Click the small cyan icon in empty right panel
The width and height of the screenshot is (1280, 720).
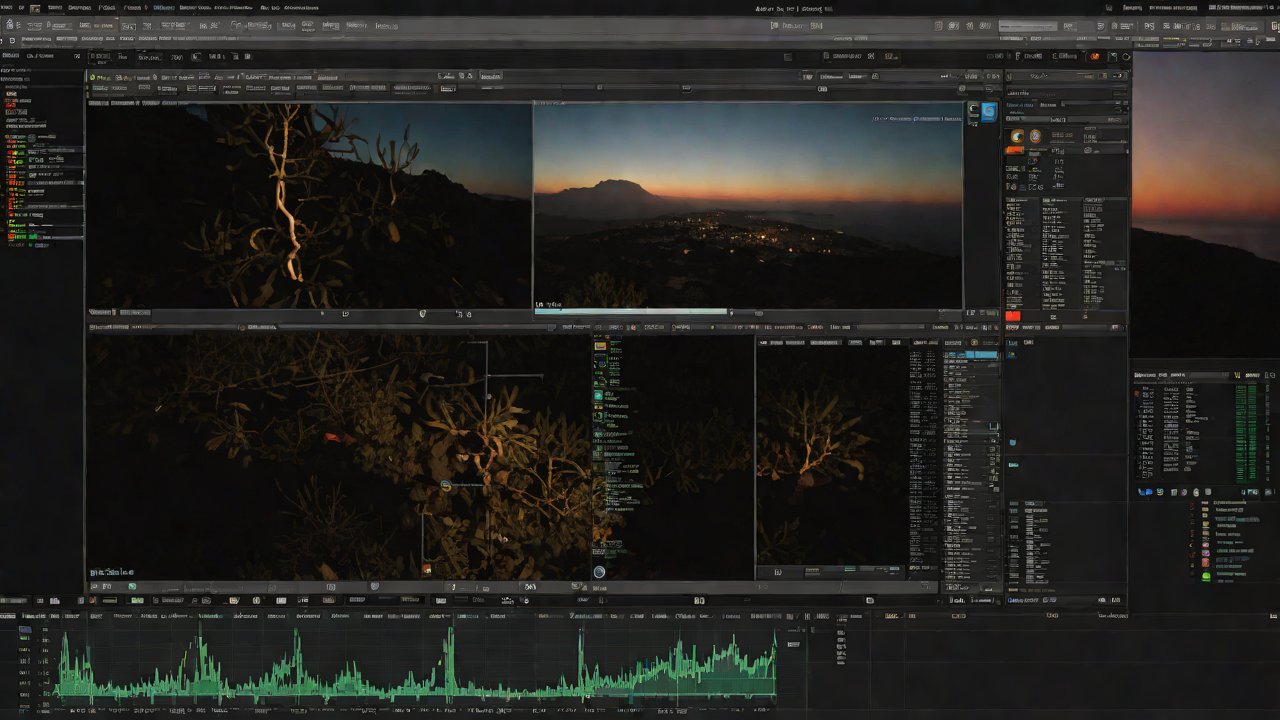(1012, 442)
